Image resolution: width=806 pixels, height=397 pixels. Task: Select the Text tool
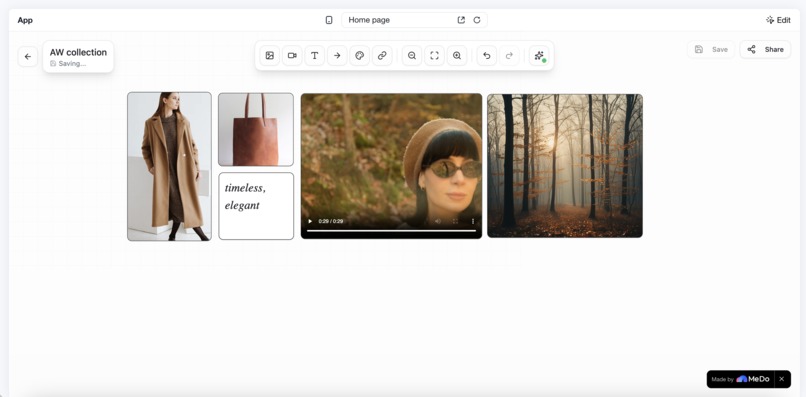click(x=315, y=56)
